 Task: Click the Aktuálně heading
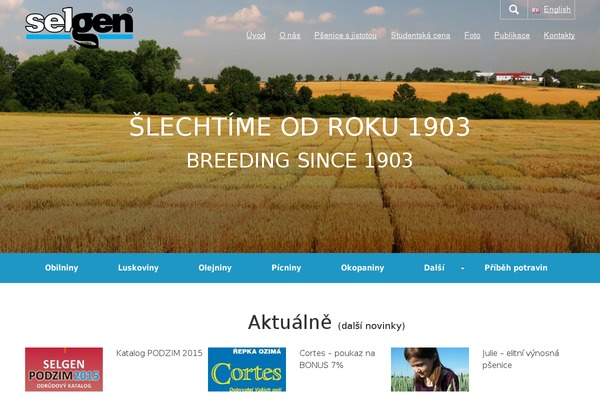290,322
